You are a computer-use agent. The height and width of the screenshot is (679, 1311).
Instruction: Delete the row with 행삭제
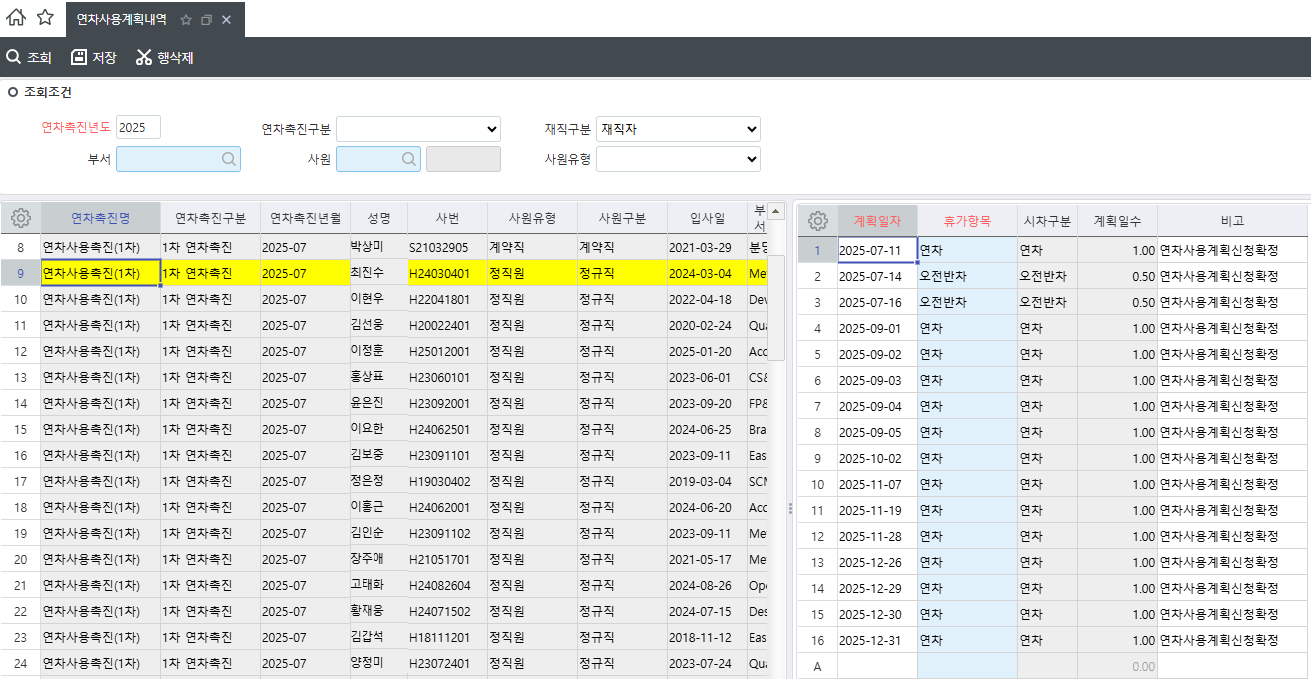click(x=164, y=57)
